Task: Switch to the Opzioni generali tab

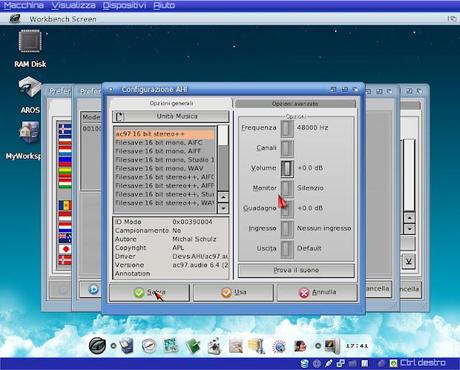Action: pos(171,103)
